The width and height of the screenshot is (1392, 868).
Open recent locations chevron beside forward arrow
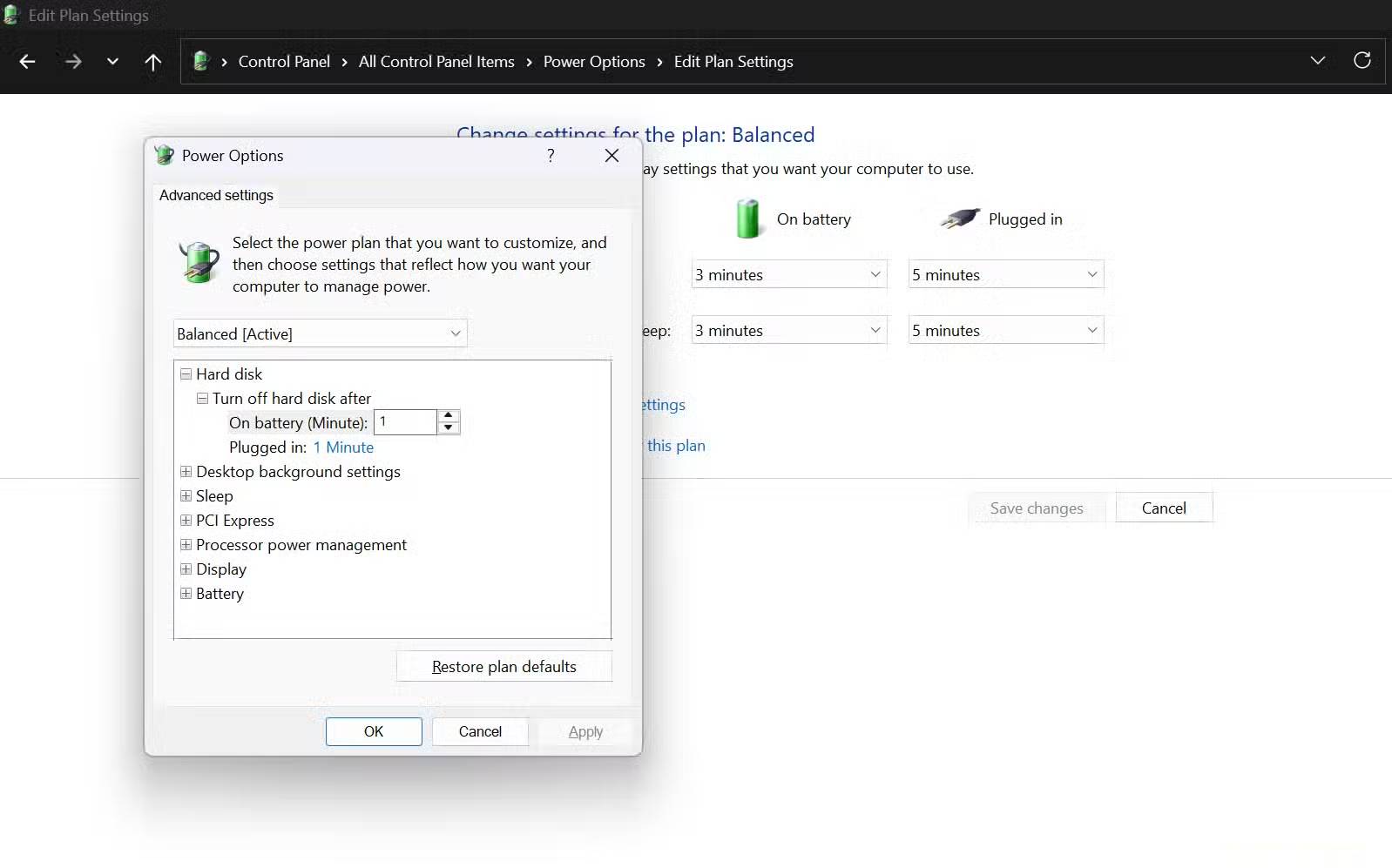pos(112,62)
